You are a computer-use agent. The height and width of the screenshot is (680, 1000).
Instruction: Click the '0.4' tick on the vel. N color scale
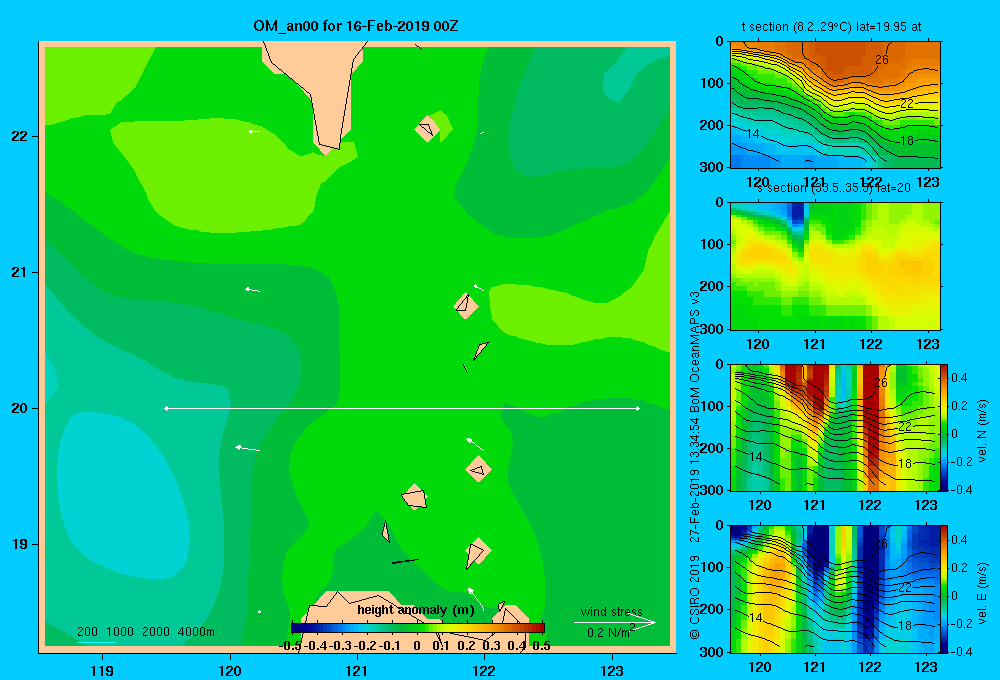pos(959,378)
